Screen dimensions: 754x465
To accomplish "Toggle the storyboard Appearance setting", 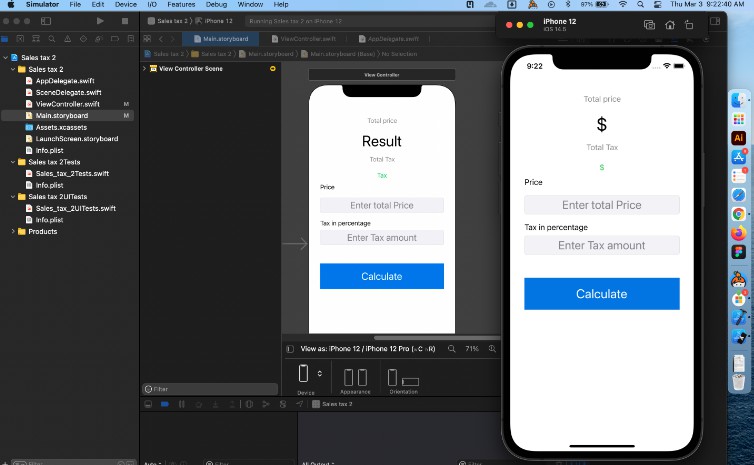I will [x=355, y=378].
